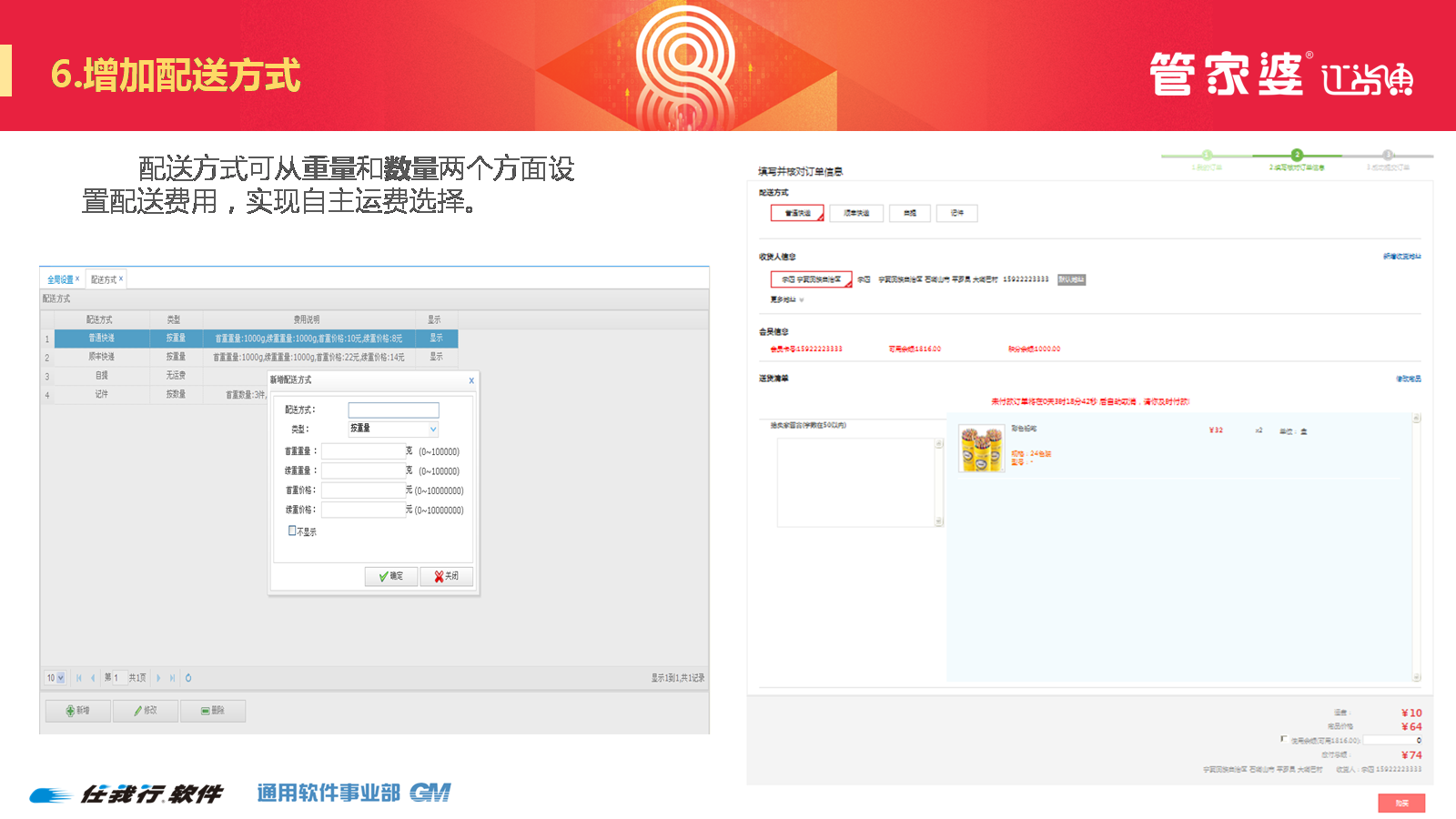Viewport: 1456px width, 819px height.
Task: Click the 首重重量 input field
Action: tap(363, 451)
